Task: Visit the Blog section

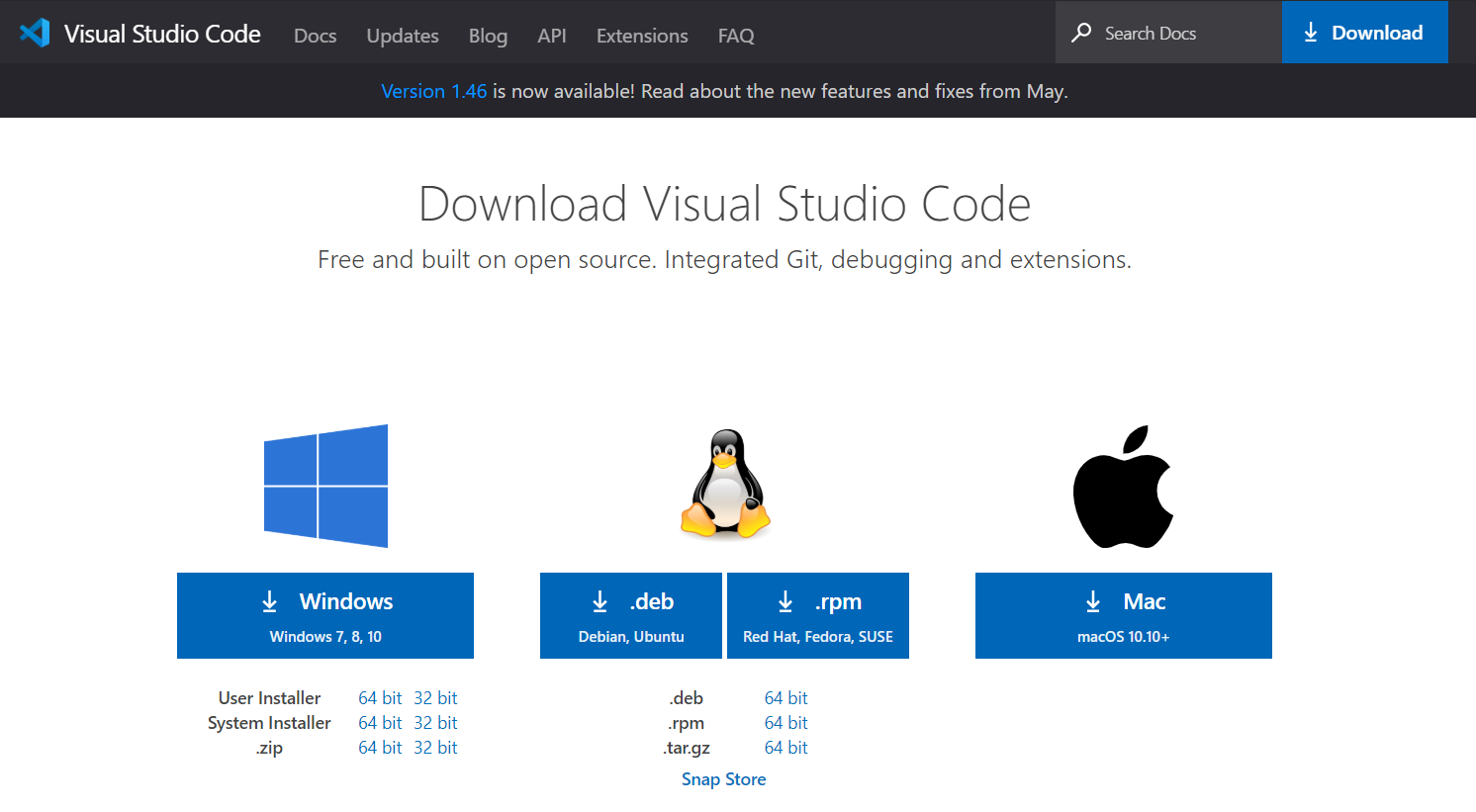Action: pyautogui.click(x=488, y=36)
